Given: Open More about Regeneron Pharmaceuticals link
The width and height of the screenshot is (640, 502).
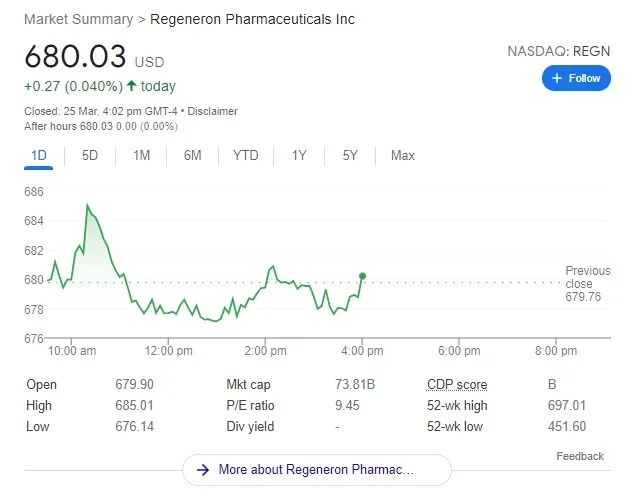Looking at the screenshot, I should 316,469.
